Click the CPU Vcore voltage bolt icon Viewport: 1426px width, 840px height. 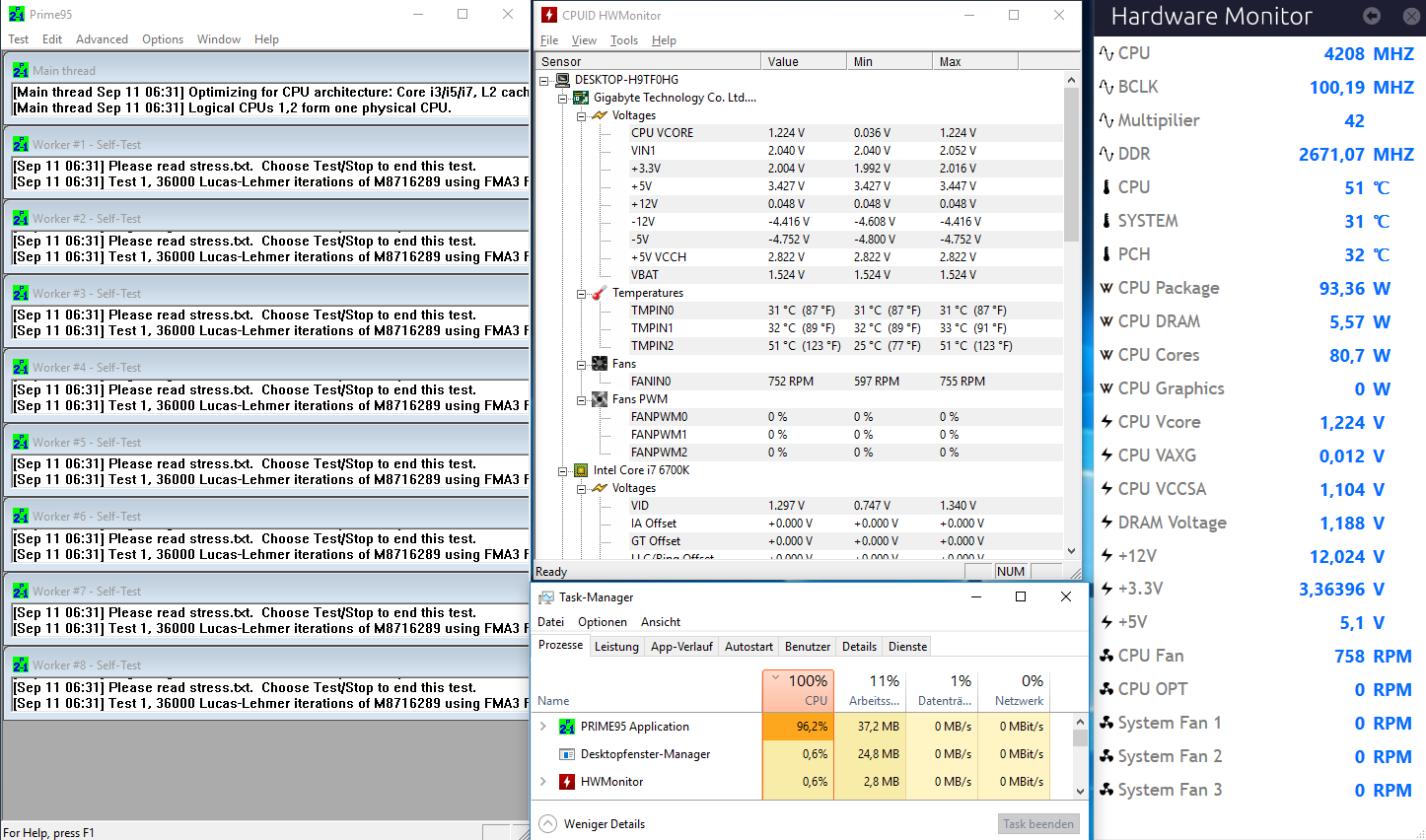[x=1106, y=422]
